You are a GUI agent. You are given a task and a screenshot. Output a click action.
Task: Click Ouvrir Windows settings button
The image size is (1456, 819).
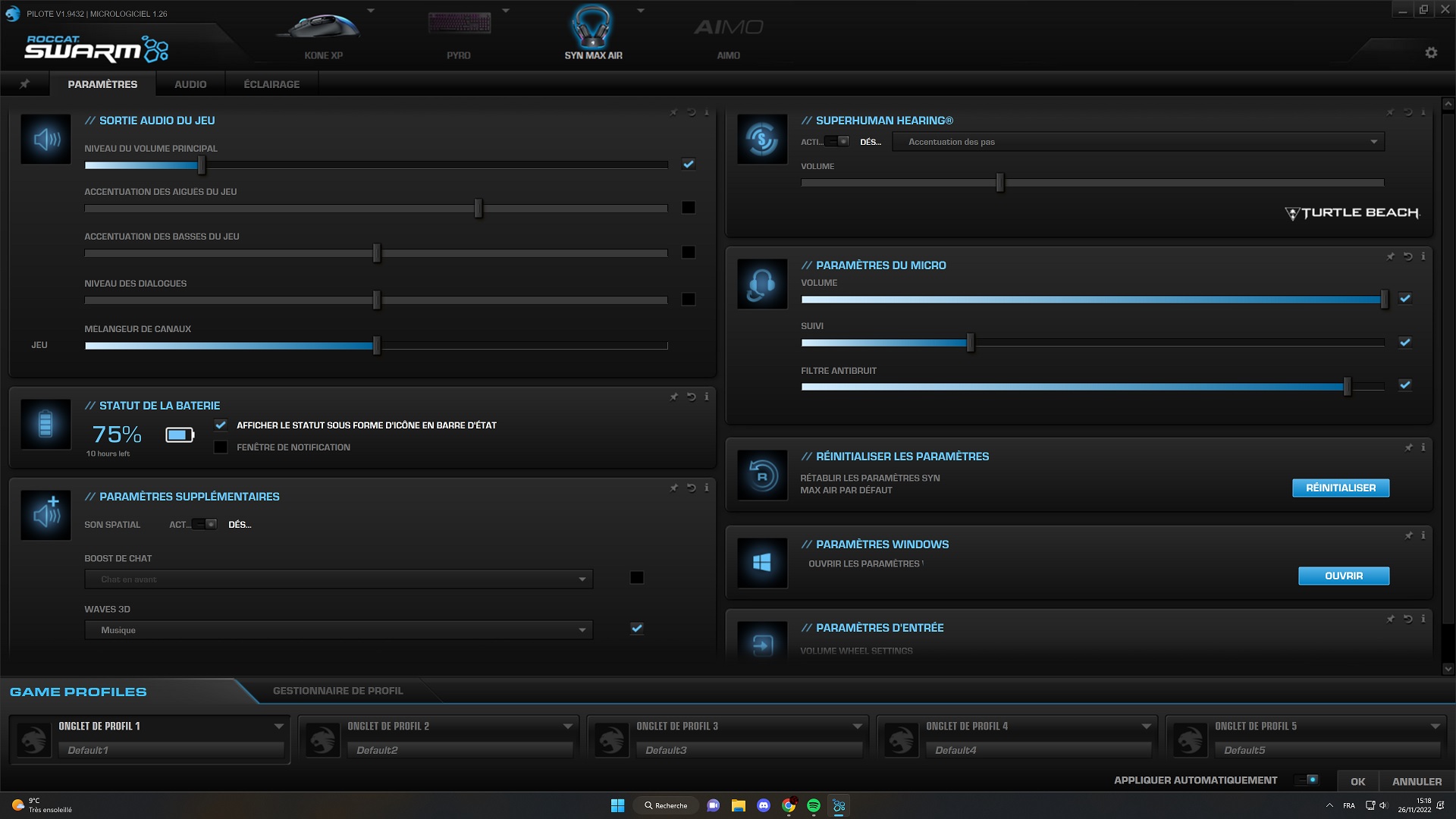click(x=1344, y=576)
